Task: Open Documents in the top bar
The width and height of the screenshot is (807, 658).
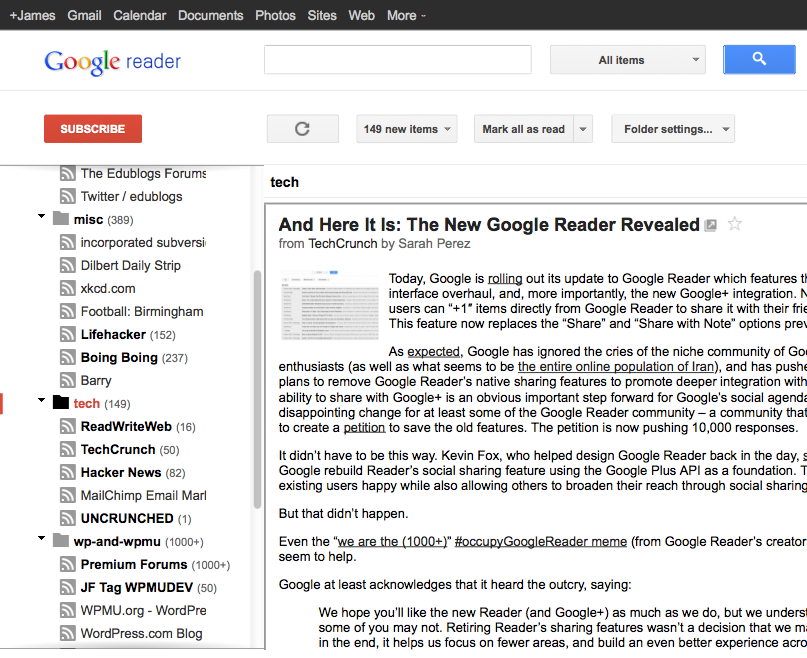Action: 210,15
